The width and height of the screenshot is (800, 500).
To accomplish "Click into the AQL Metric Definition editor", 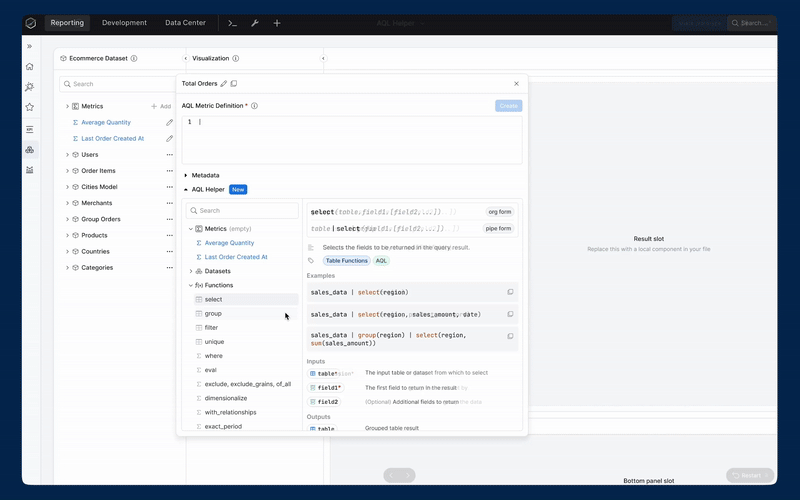I will 352,140.
